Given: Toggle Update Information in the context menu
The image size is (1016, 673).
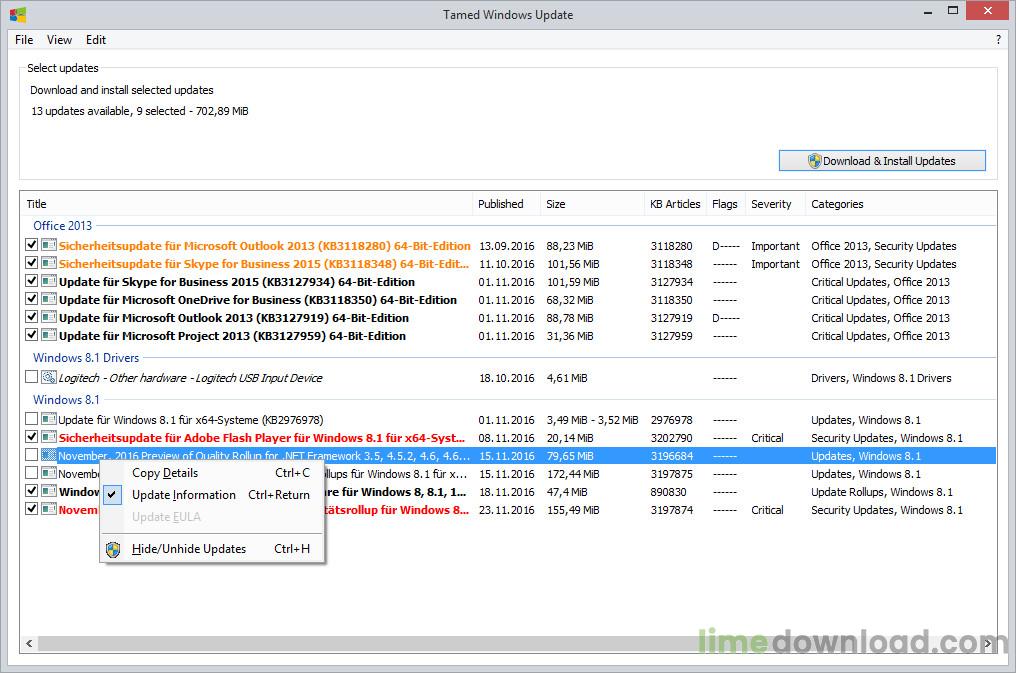Looking at the screenshot, I should click(212, 495).
